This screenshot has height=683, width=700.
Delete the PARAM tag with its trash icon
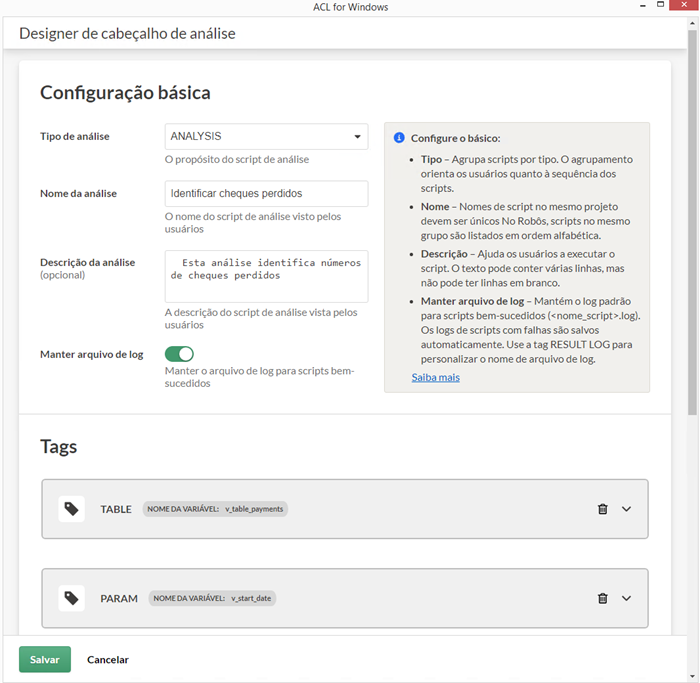(602, 598)
